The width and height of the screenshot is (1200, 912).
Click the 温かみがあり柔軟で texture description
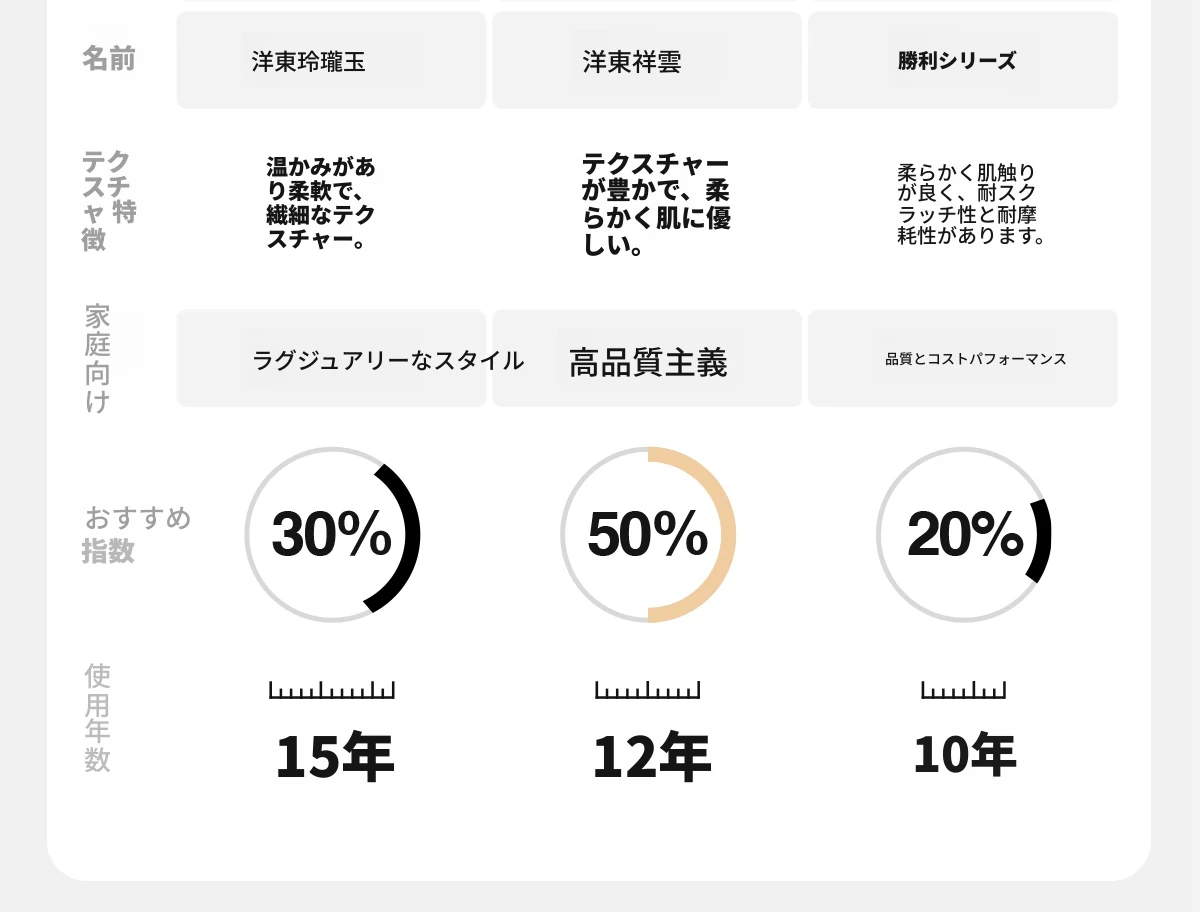(x=321, y=202)
